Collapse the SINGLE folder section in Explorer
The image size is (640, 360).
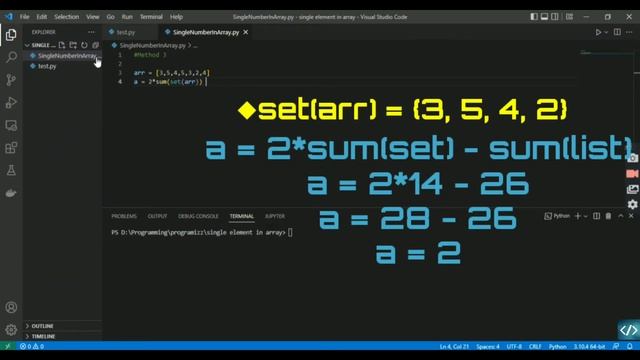tap(40, 45)
